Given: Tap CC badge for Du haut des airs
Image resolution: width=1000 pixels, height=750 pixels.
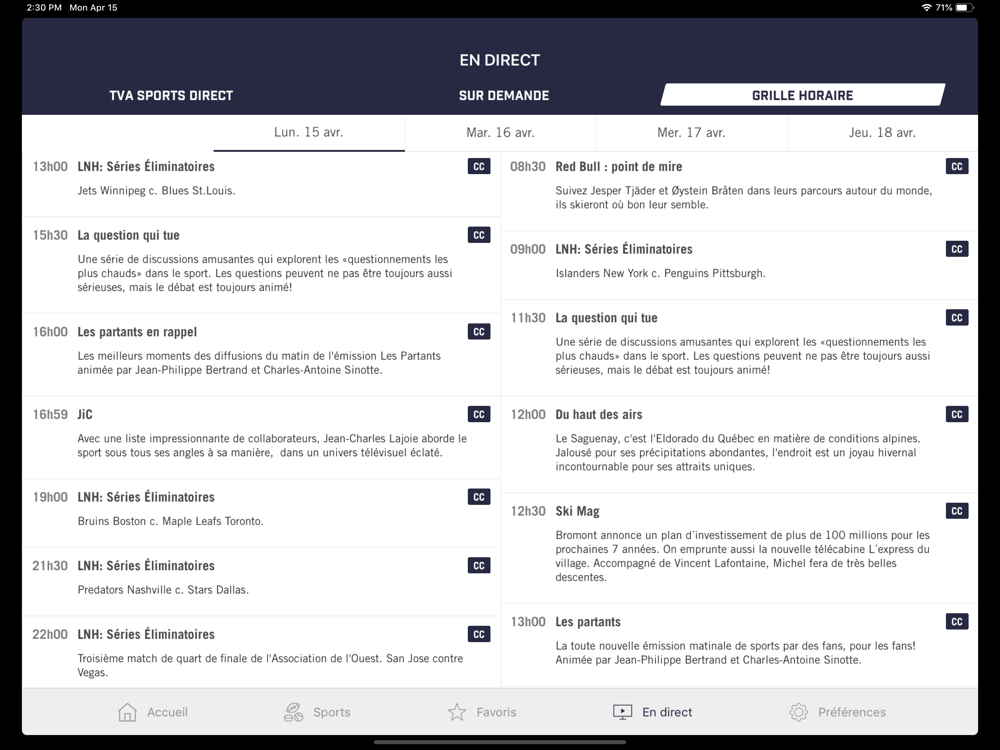Looking at the screenshot, I should pyautogui.click(x=957, y=415).
